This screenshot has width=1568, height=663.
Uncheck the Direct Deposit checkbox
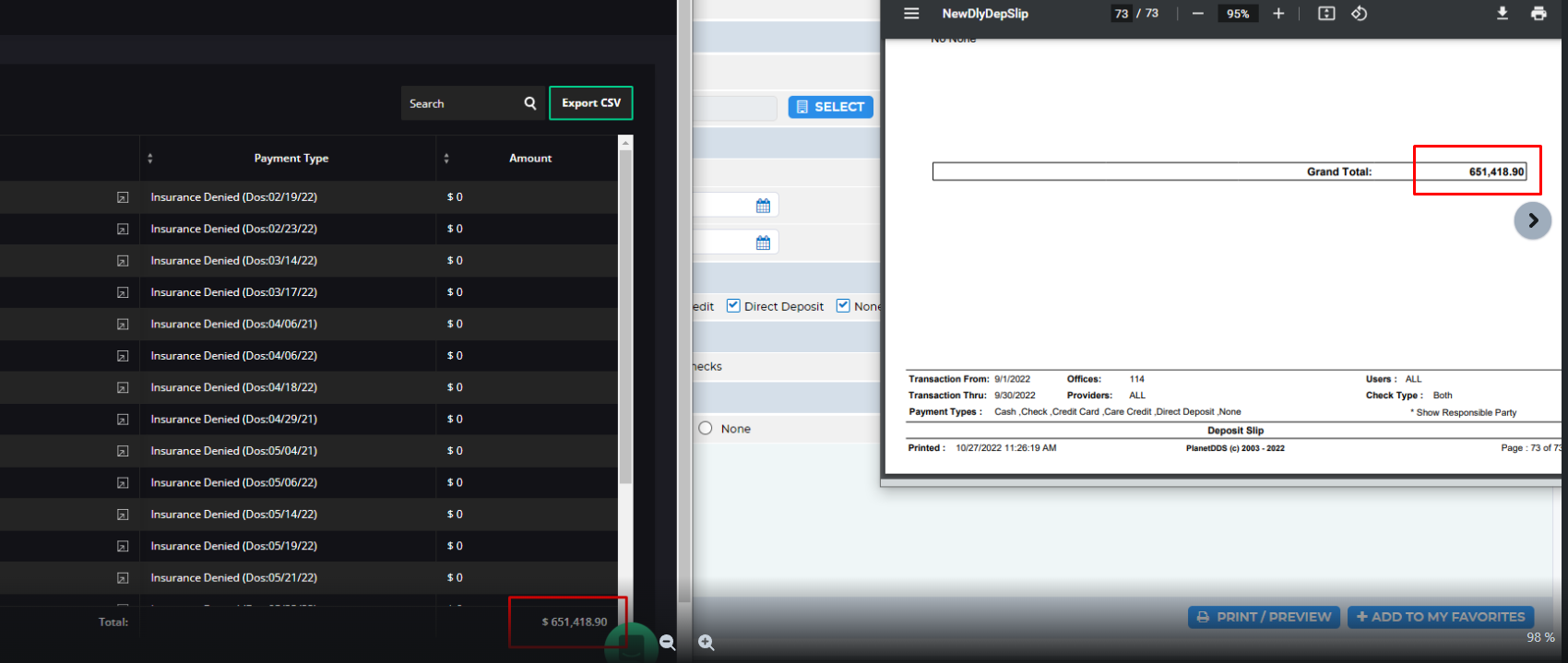point(733,305)
